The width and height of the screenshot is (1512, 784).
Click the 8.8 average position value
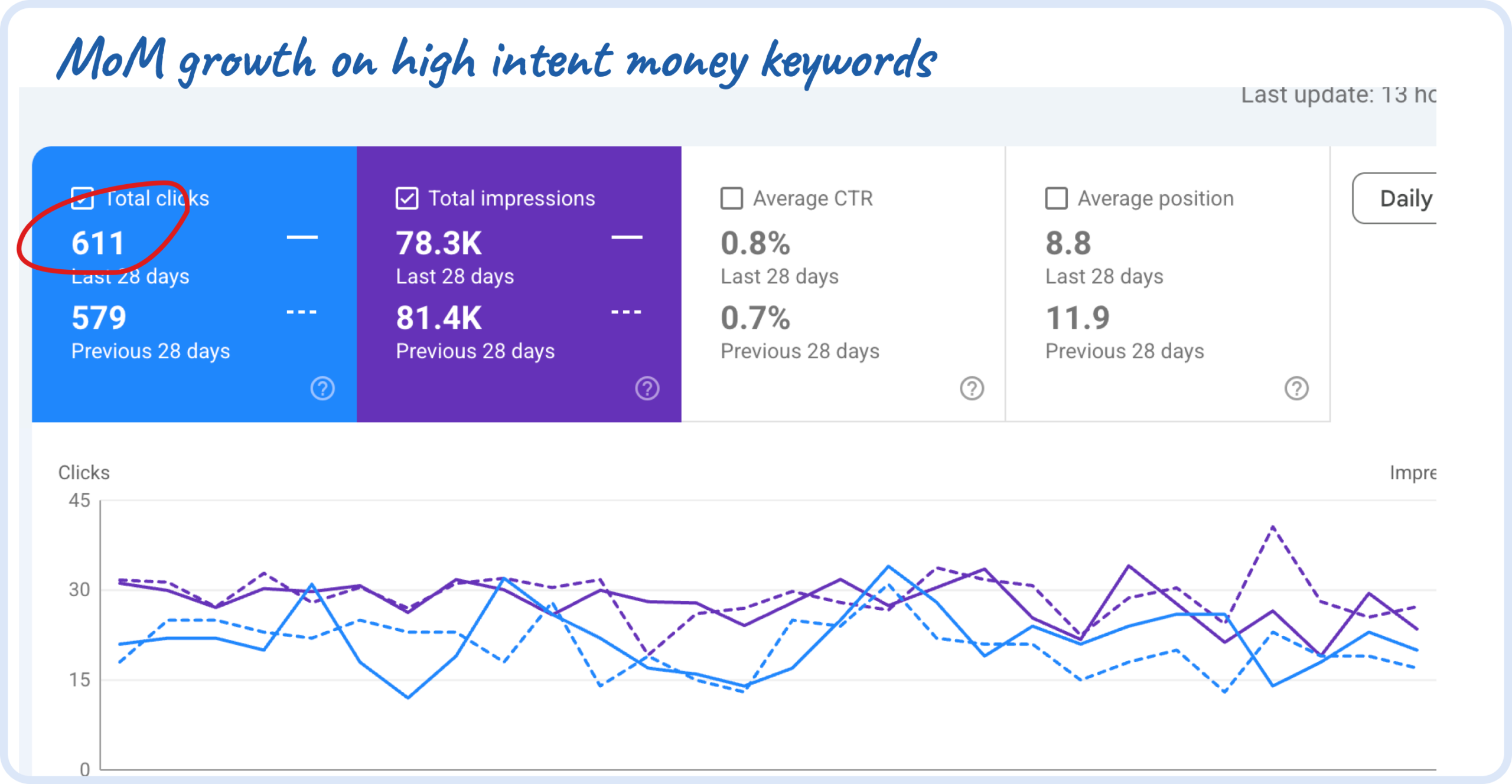pos(1068,243)
